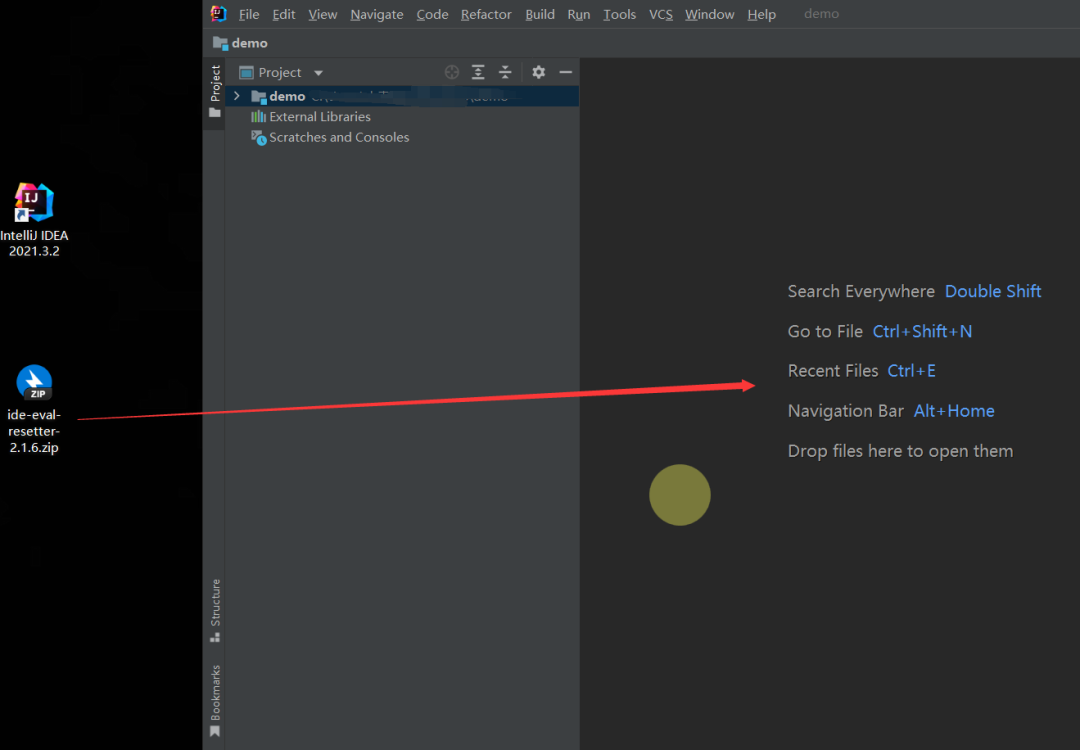Open the File menu
Viewport: 1080px width, 750px height.
click(249, 14)
